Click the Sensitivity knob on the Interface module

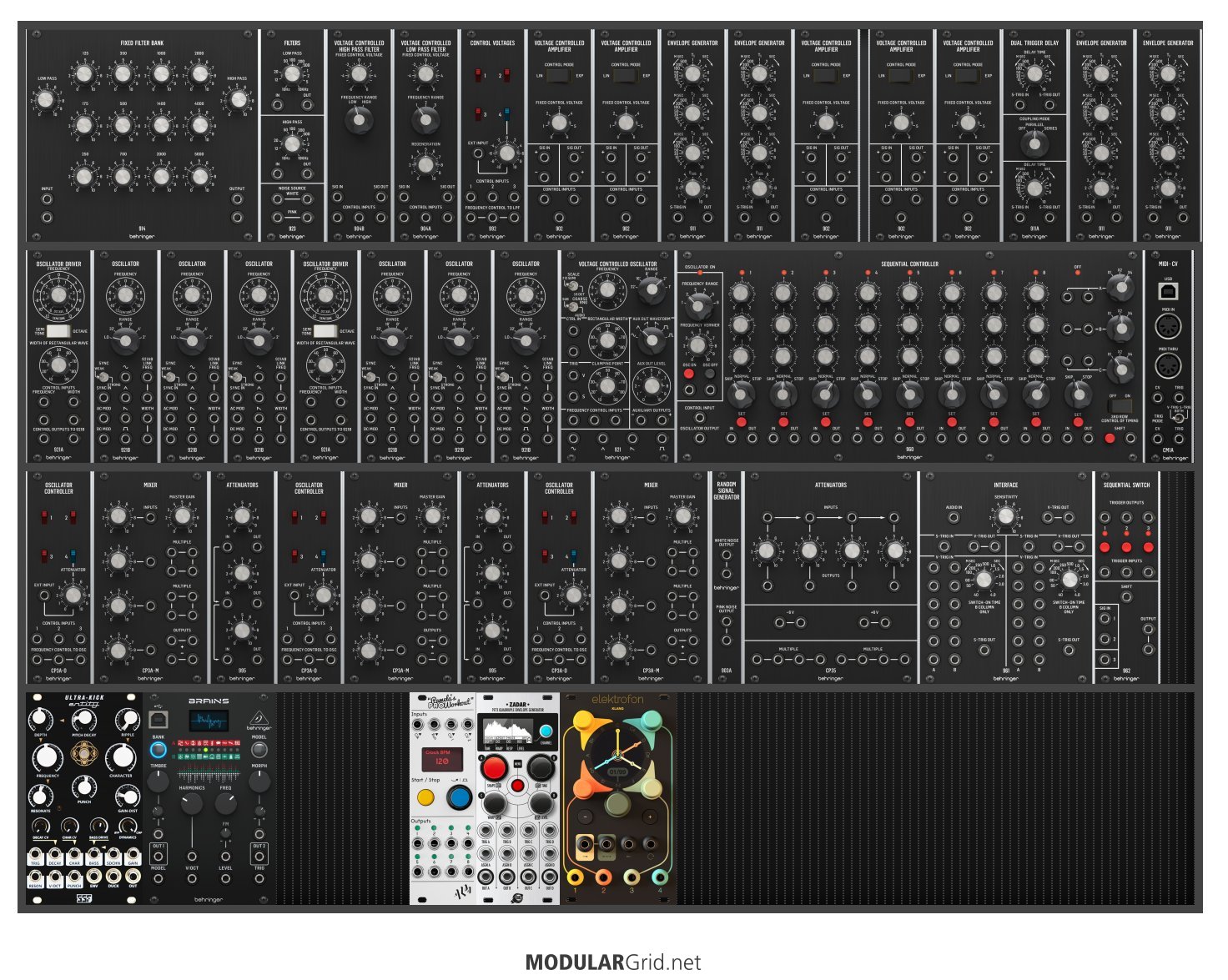coord(1006,517)
